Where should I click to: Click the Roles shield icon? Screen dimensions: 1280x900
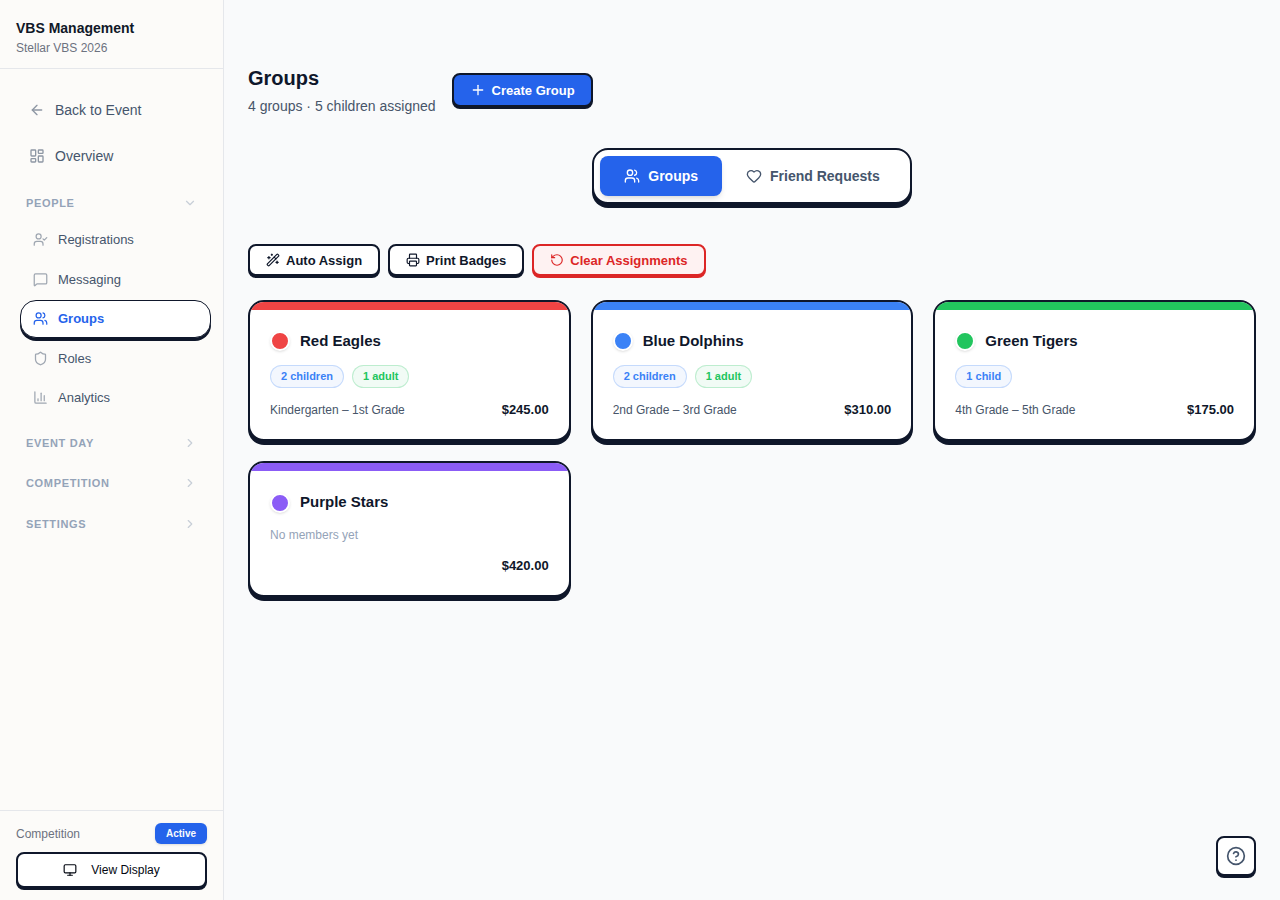[40, 358]
